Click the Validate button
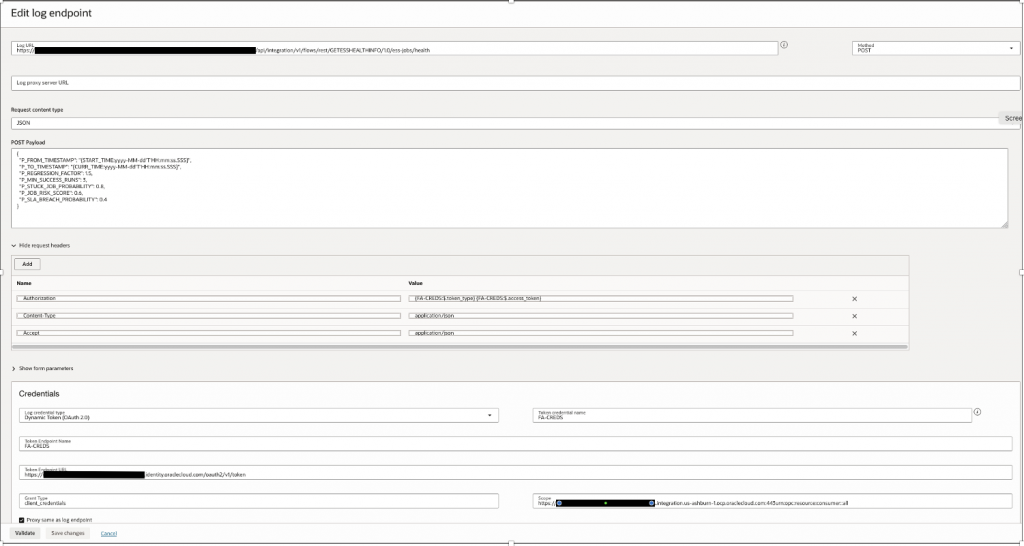Image resolution: width=1024 pixels, height=546 pixels. [25, 534]
